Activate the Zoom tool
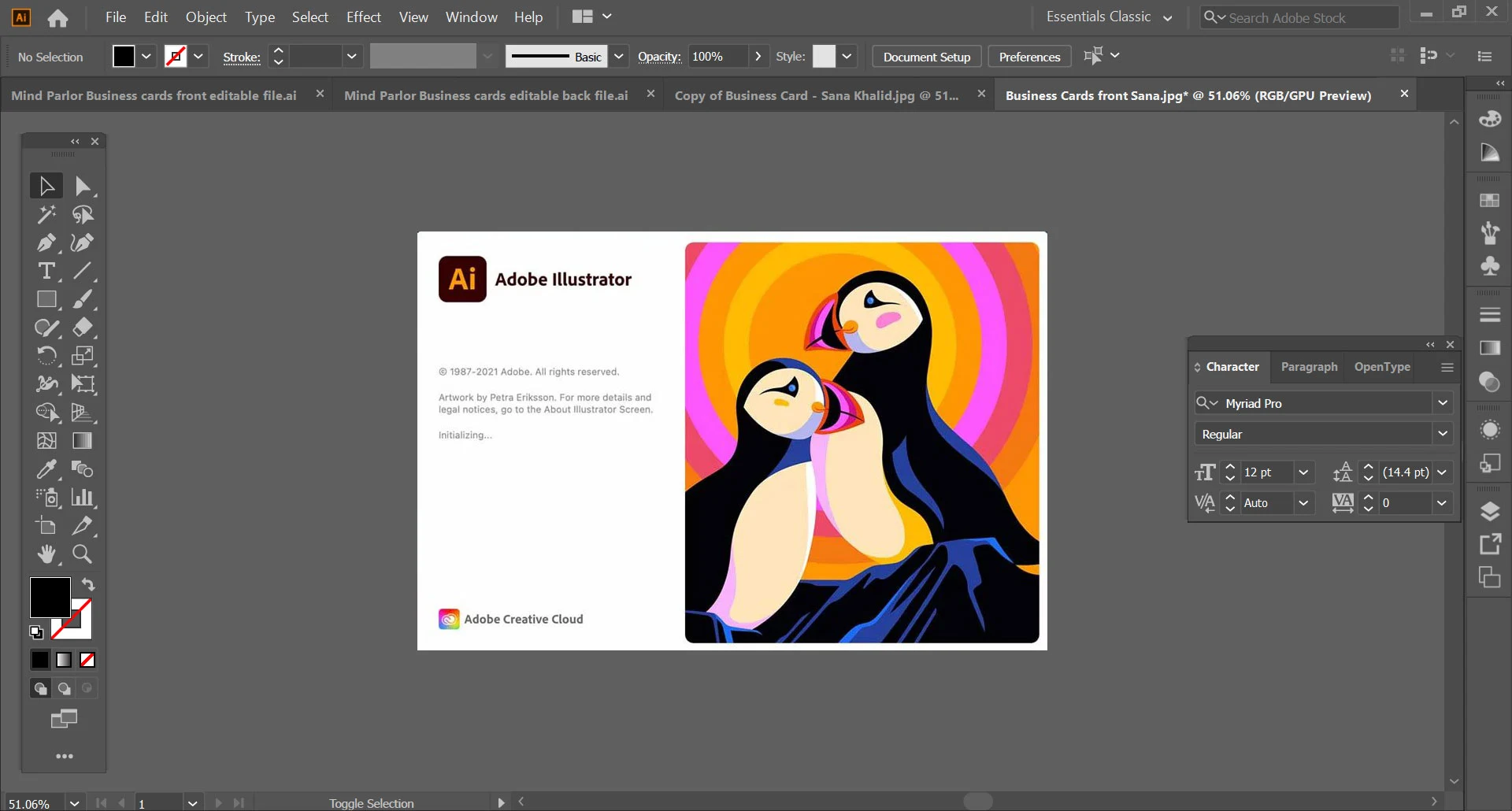Screen dimensions: 1512x811 coord(81,554)
